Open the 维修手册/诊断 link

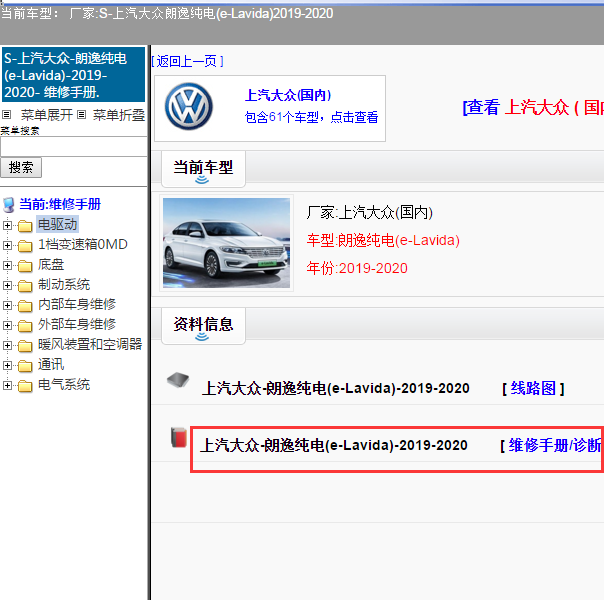pos(555,446)
